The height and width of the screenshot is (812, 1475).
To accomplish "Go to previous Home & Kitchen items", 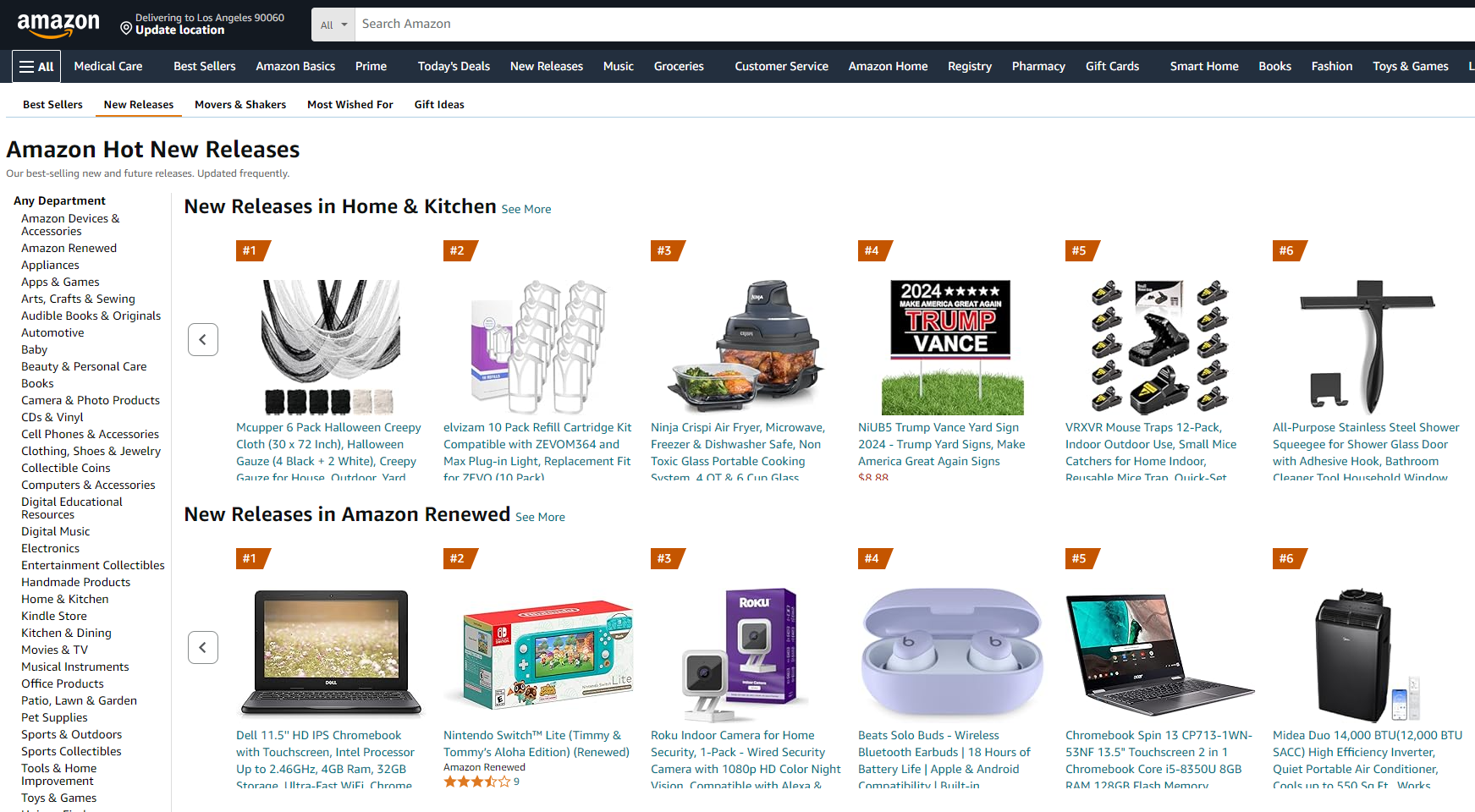I will point(203,339).
